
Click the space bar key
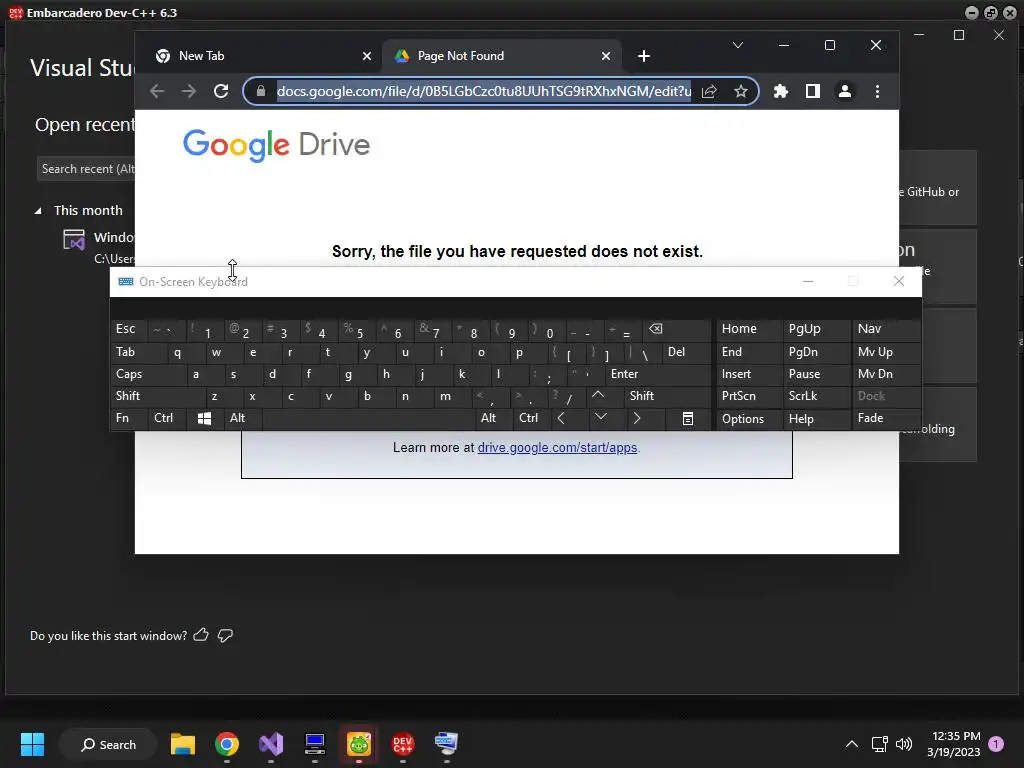369,418
